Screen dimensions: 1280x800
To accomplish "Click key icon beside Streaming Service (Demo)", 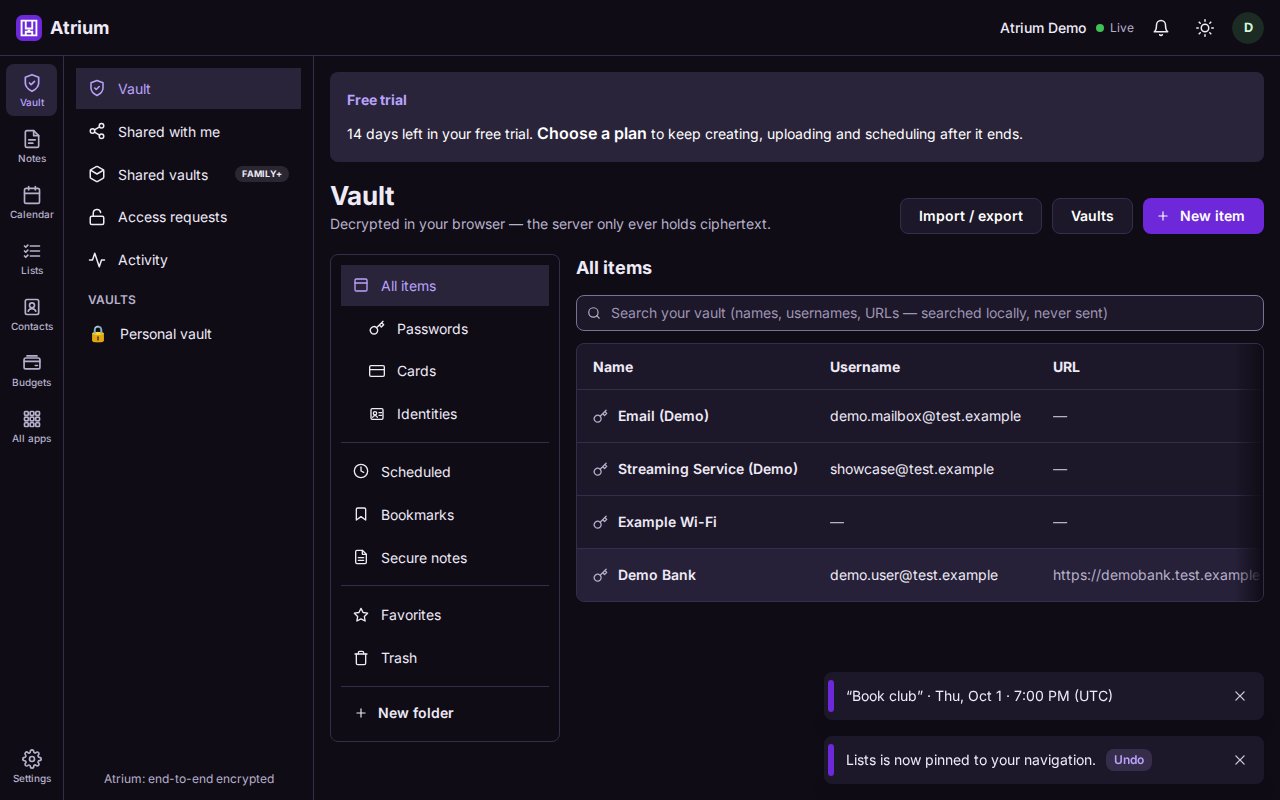I will tap(601, 469).
